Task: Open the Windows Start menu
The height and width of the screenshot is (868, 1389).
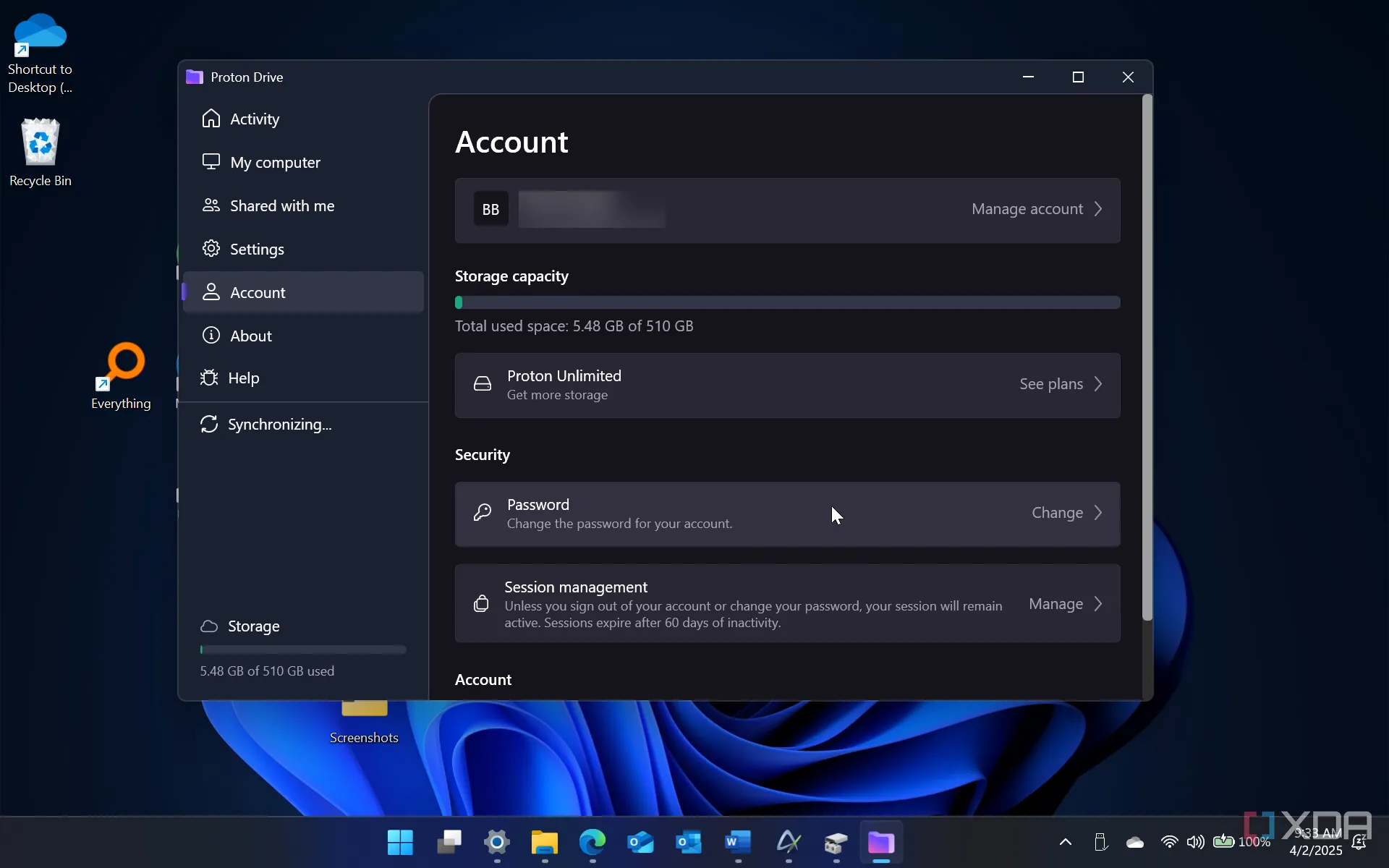Action: pos(400,843)
